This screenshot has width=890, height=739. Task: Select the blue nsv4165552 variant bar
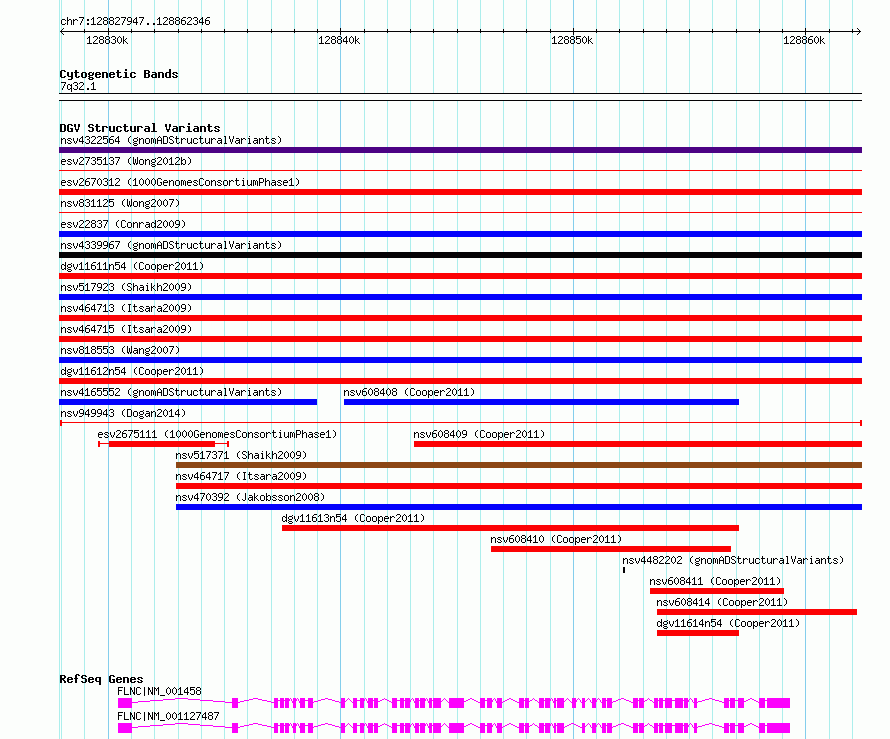(x=188, y=402)
